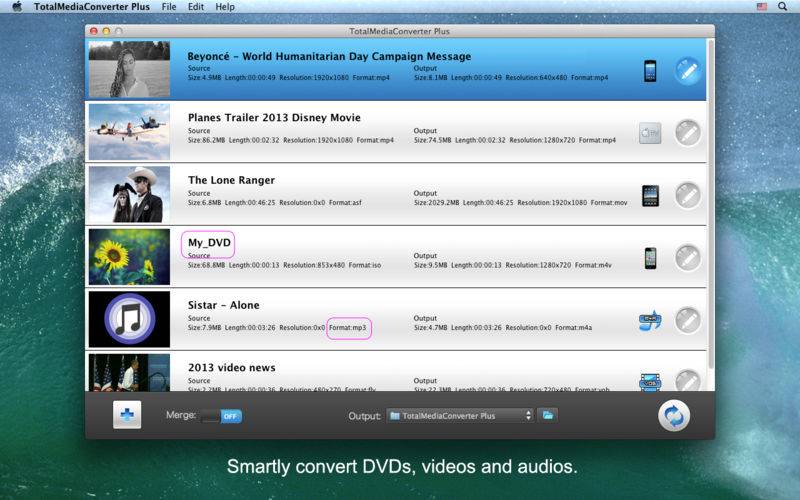This screenshot has height=500, width=800.
Task: Click the edit pencil on the Planes Trailer row
Action: 688,133
